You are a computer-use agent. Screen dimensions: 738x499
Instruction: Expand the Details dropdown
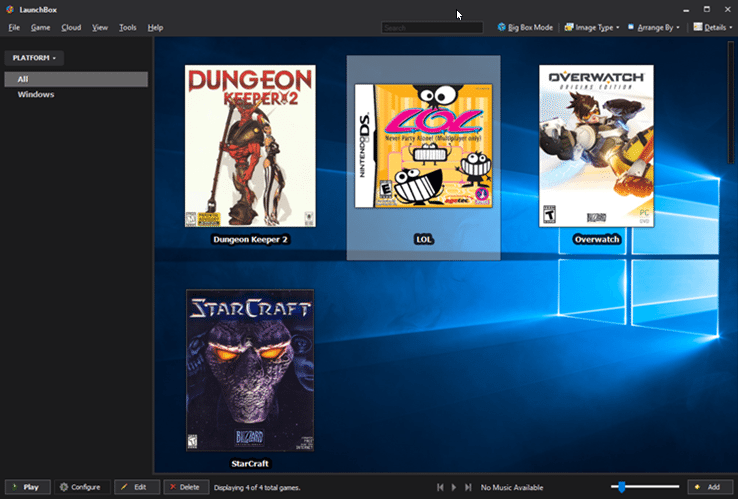[711, 27]
